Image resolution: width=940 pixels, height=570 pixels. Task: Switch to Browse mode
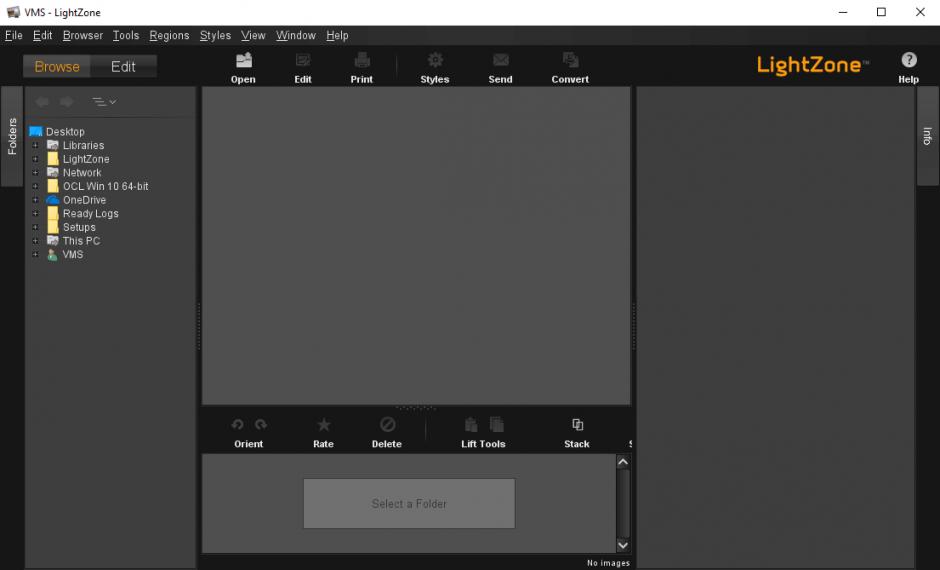tap(57, 67)
